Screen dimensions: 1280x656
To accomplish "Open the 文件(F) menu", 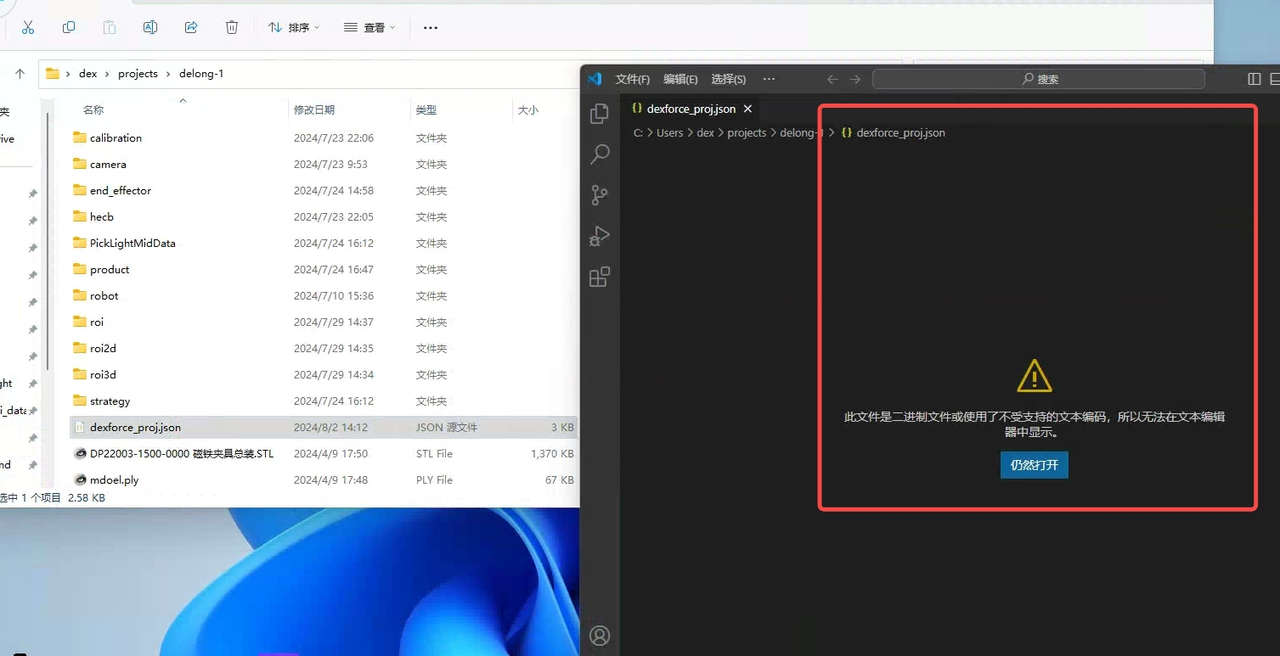I will point(632,79).
